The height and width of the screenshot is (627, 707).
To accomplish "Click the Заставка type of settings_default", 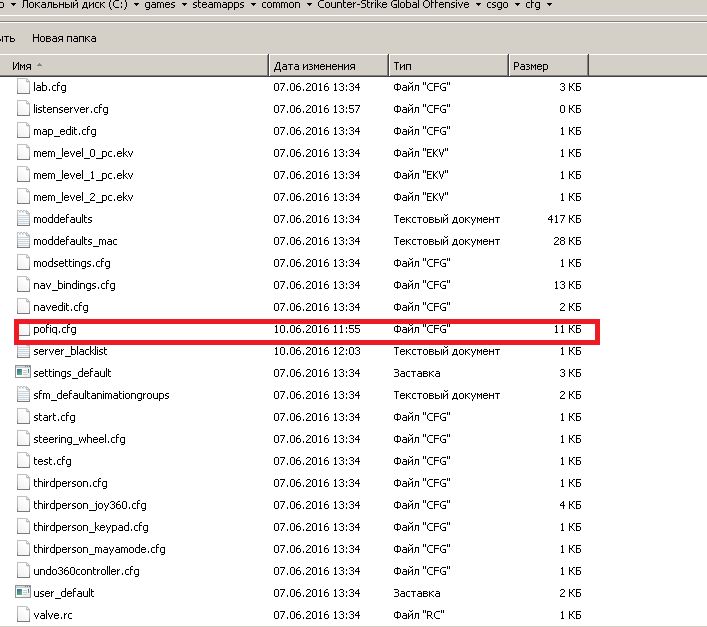I will point(417,373).
